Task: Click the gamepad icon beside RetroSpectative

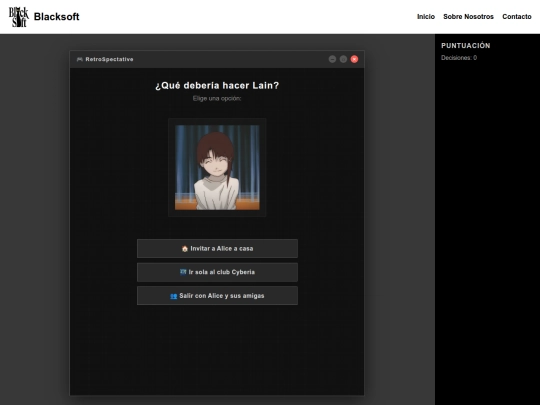Action: 80,59
